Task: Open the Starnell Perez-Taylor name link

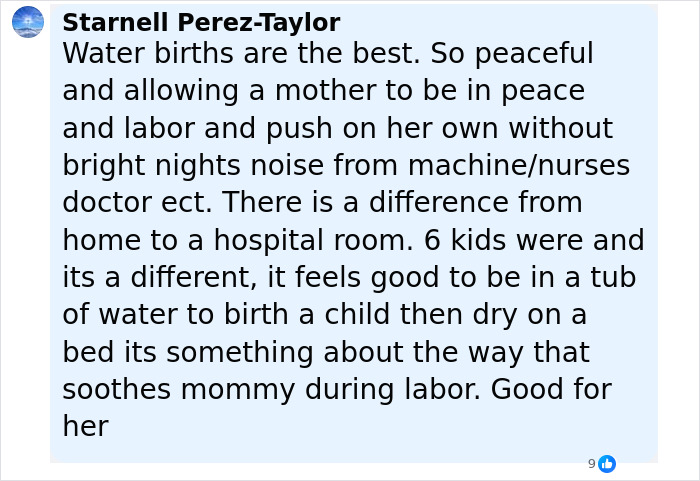Action: pos(201,22)
